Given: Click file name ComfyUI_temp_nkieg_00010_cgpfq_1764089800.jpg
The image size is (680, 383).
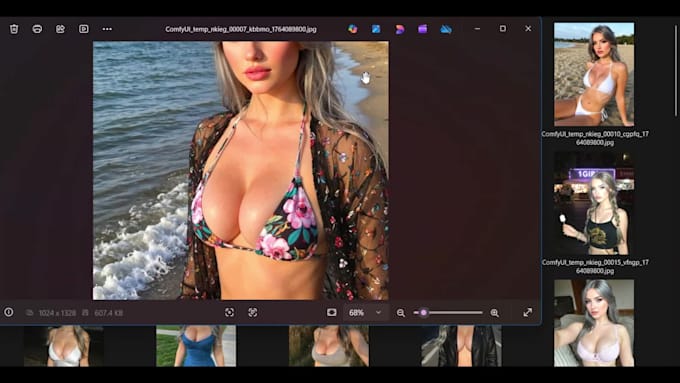Looking at the screenshot, I should 595,138.
